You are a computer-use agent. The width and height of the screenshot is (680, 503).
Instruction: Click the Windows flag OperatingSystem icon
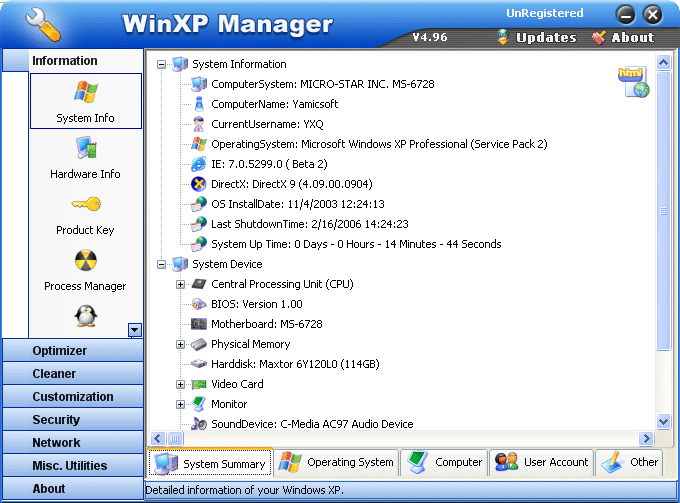pyautogui.click(x=199, y=144)
